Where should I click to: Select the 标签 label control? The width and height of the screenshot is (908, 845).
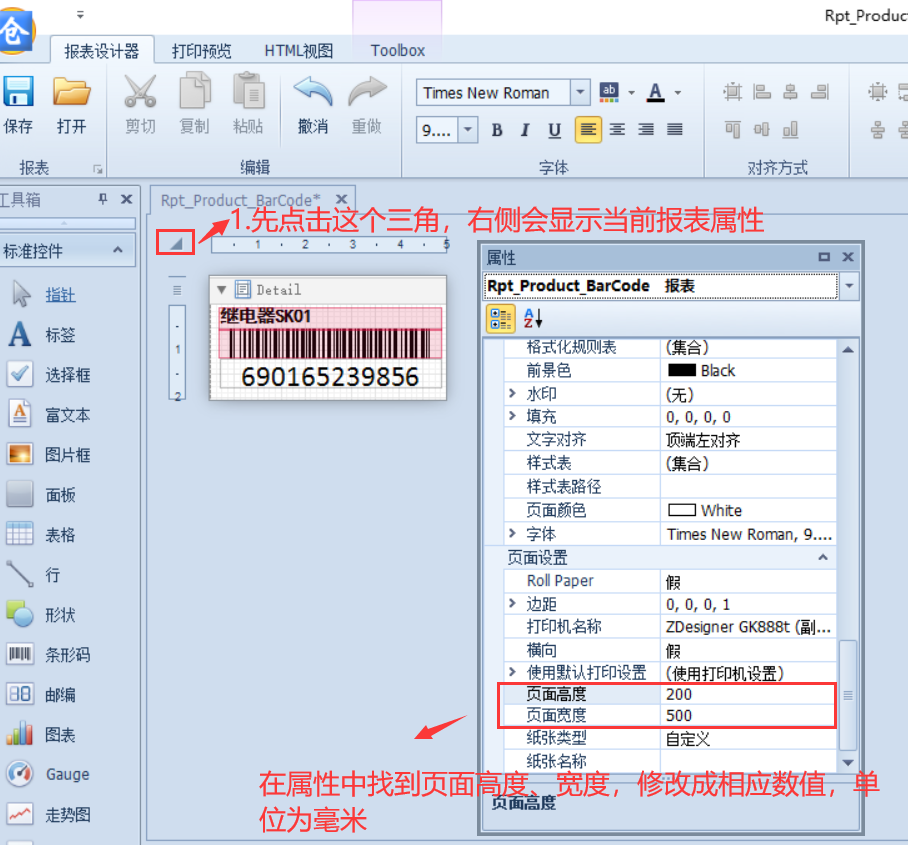coord(60,335)
